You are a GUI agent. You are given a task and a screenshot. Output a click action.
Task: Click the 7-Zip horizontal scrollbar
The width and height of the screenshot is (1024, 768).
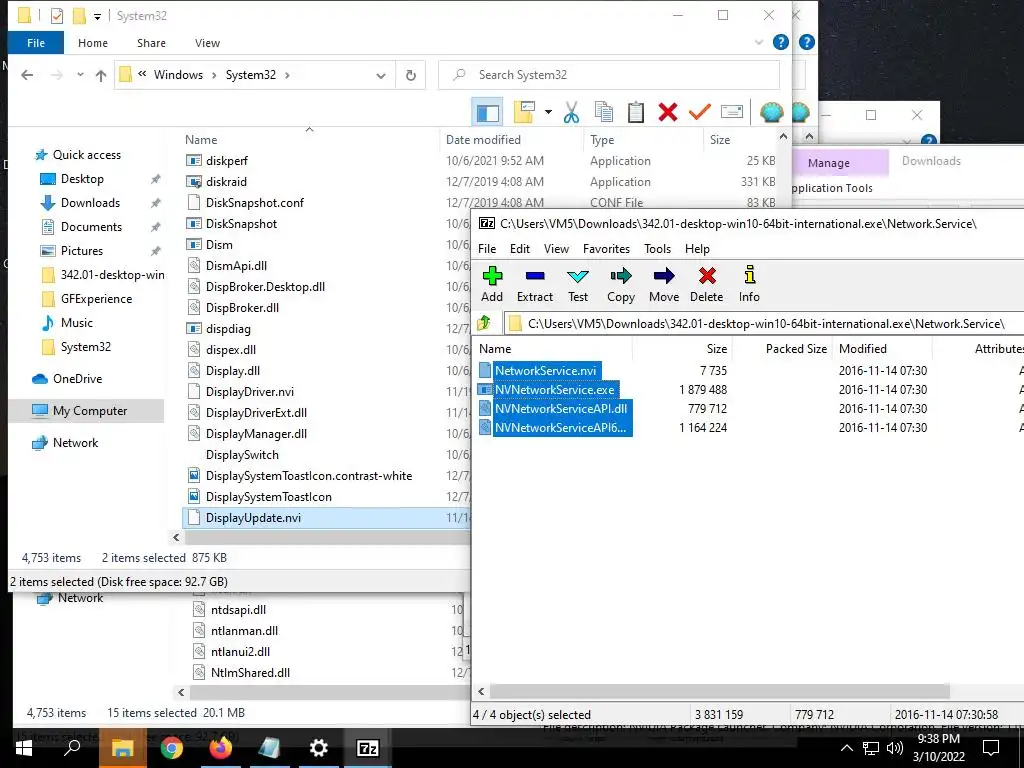coord(718,691)
